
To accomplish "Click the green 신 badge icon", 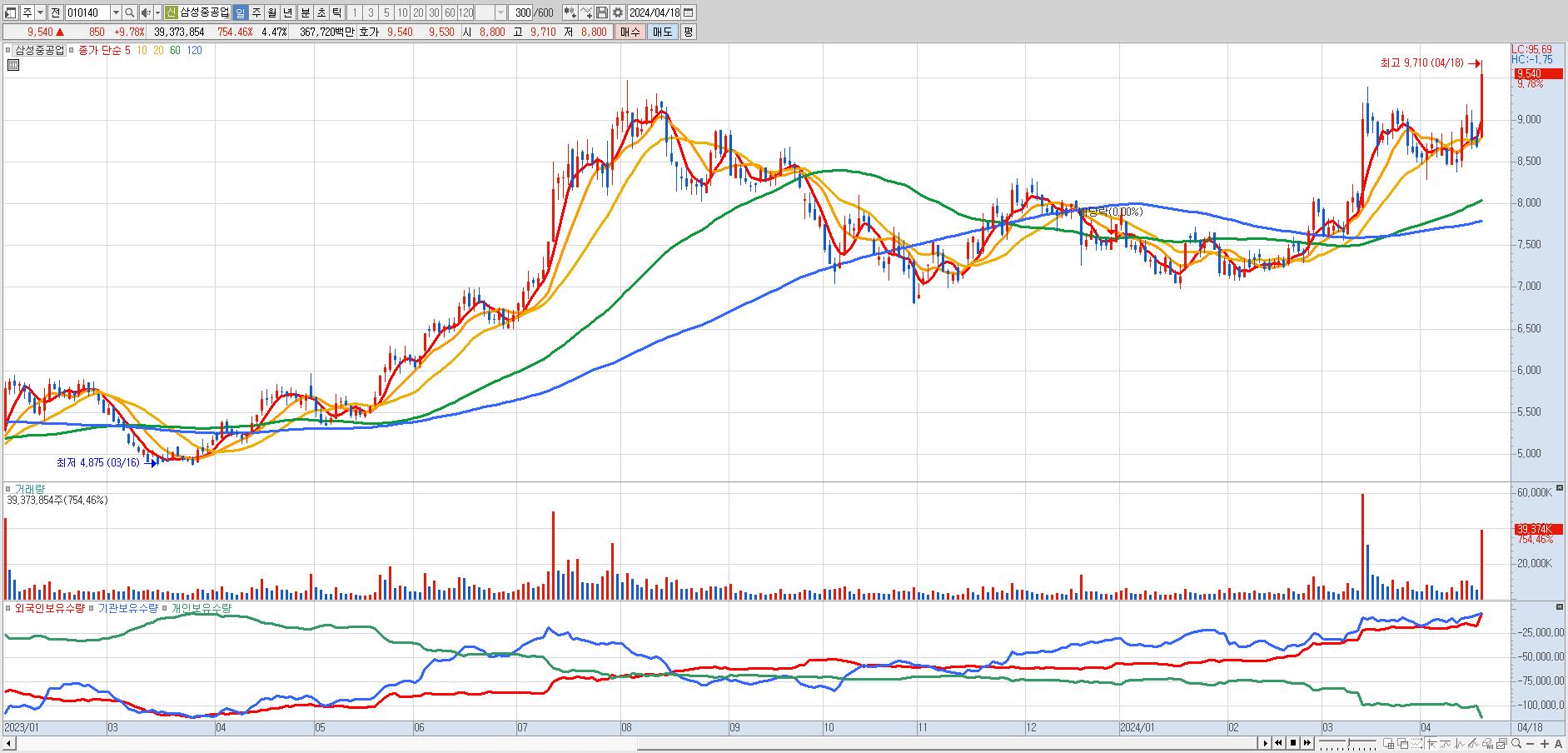I will point(171,12).
